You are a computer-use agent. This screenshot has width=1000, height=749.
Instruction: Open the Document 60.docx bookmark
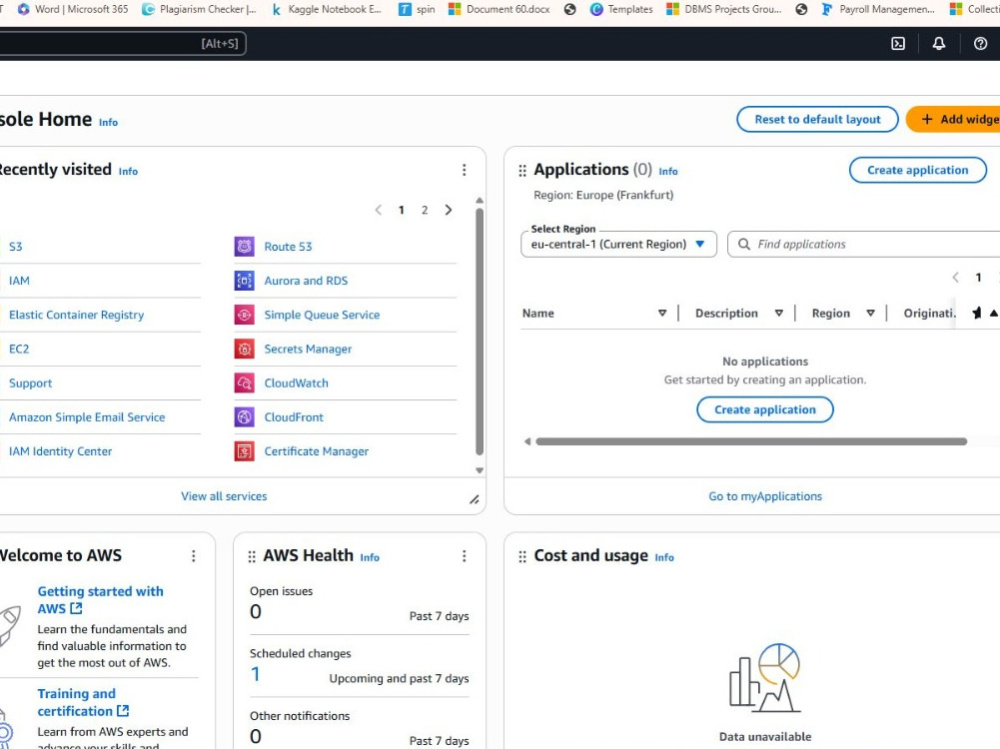click(499, 9)
